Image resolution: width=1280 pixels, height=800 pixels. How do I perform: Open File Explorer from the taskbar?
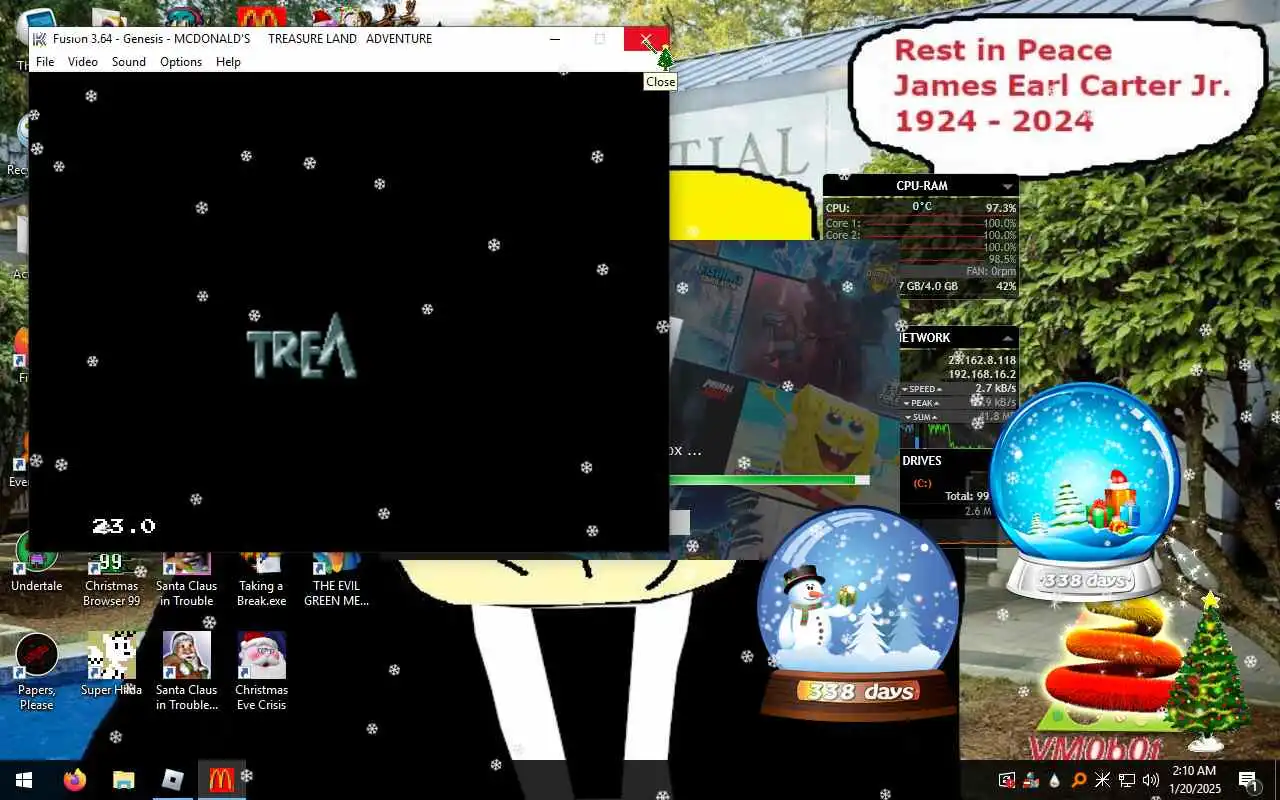tap(123, 780)
